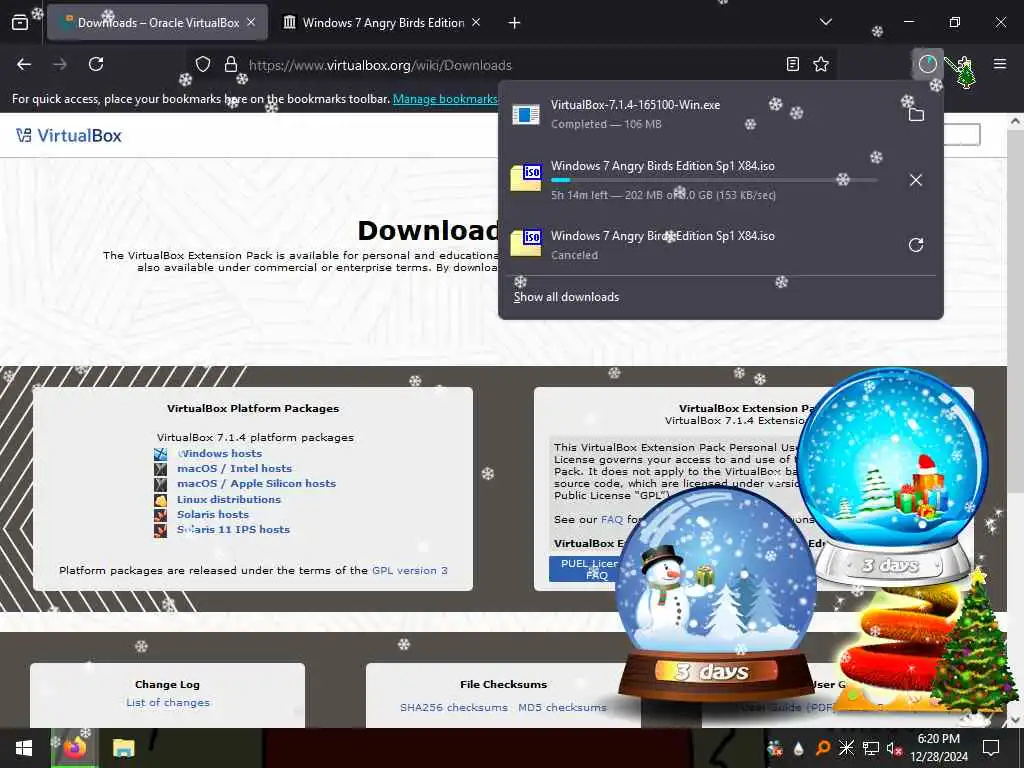Close the Windows 7 Angry Birds Edition tab
This screenshot has height=768, width=1024.
(x=476, y=23)
